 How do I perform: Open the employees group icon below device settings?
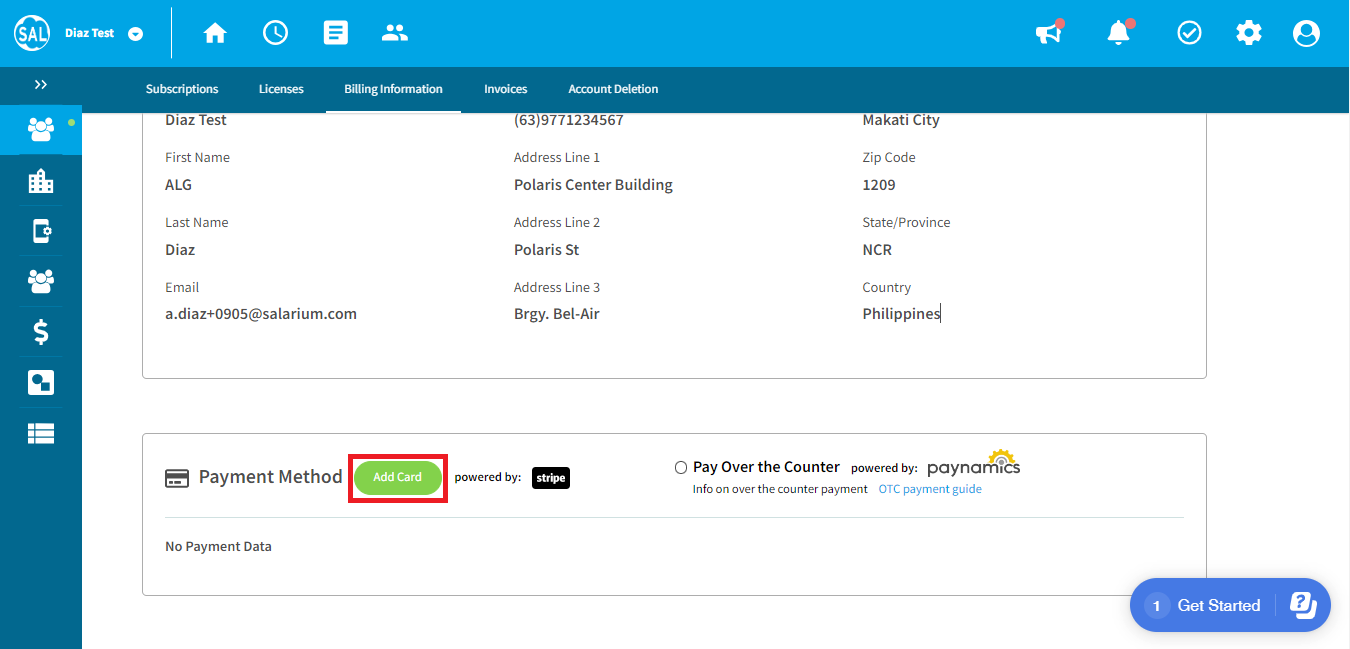41,282
